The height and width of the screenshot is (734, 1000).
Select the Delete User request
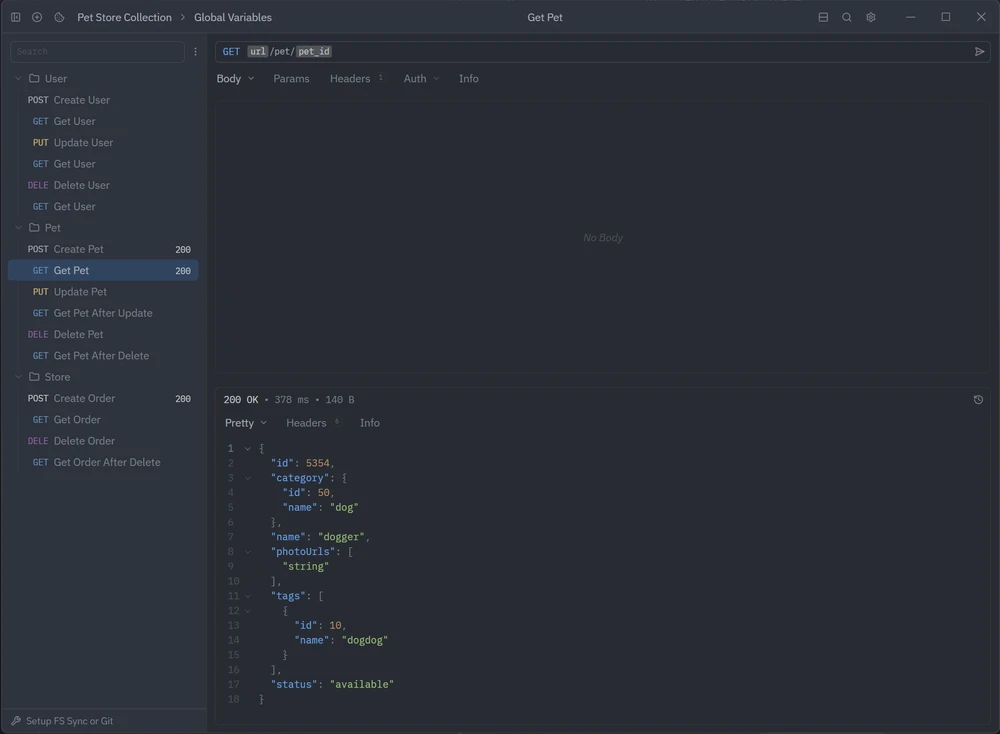[x=103, y=186]
